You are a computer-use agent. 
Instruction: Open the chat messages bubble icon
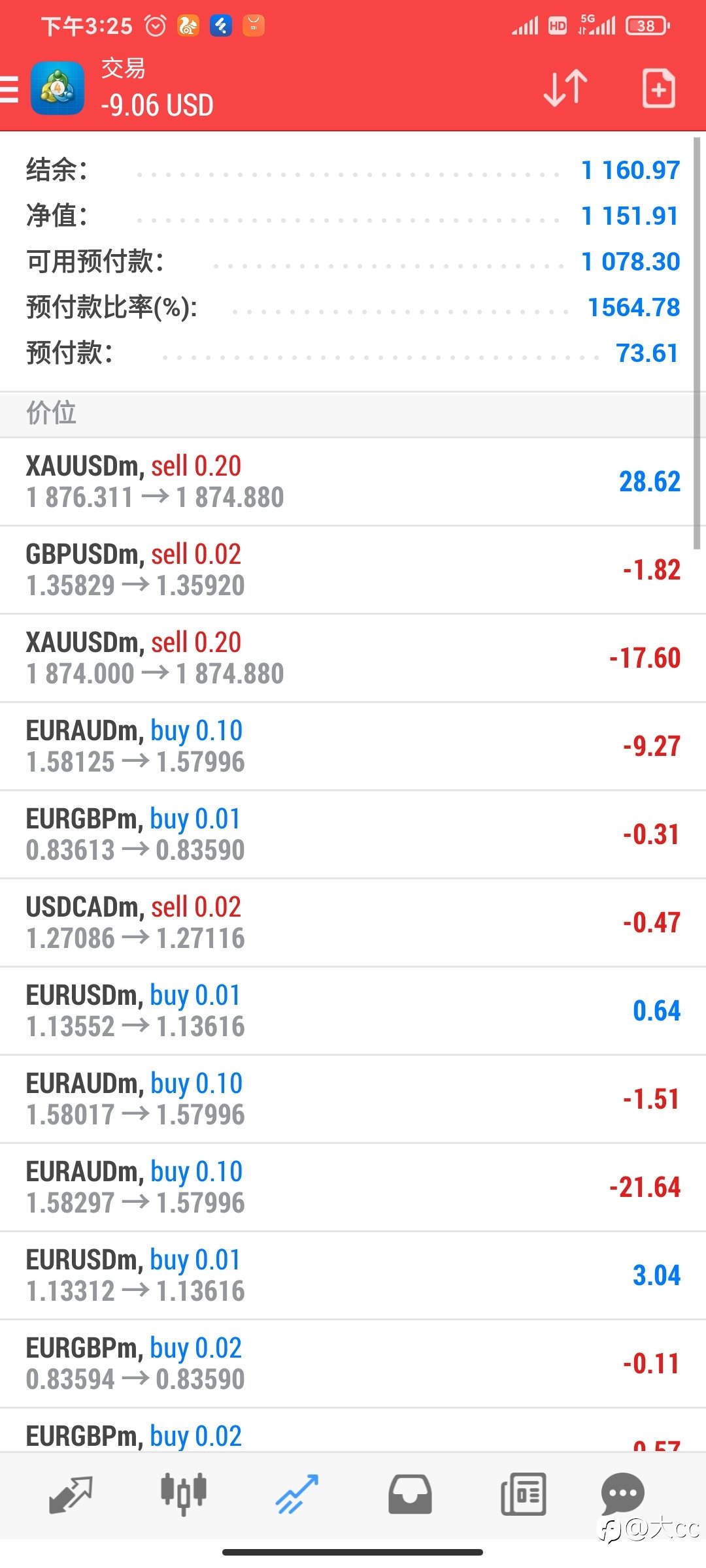pos(622,1492)
